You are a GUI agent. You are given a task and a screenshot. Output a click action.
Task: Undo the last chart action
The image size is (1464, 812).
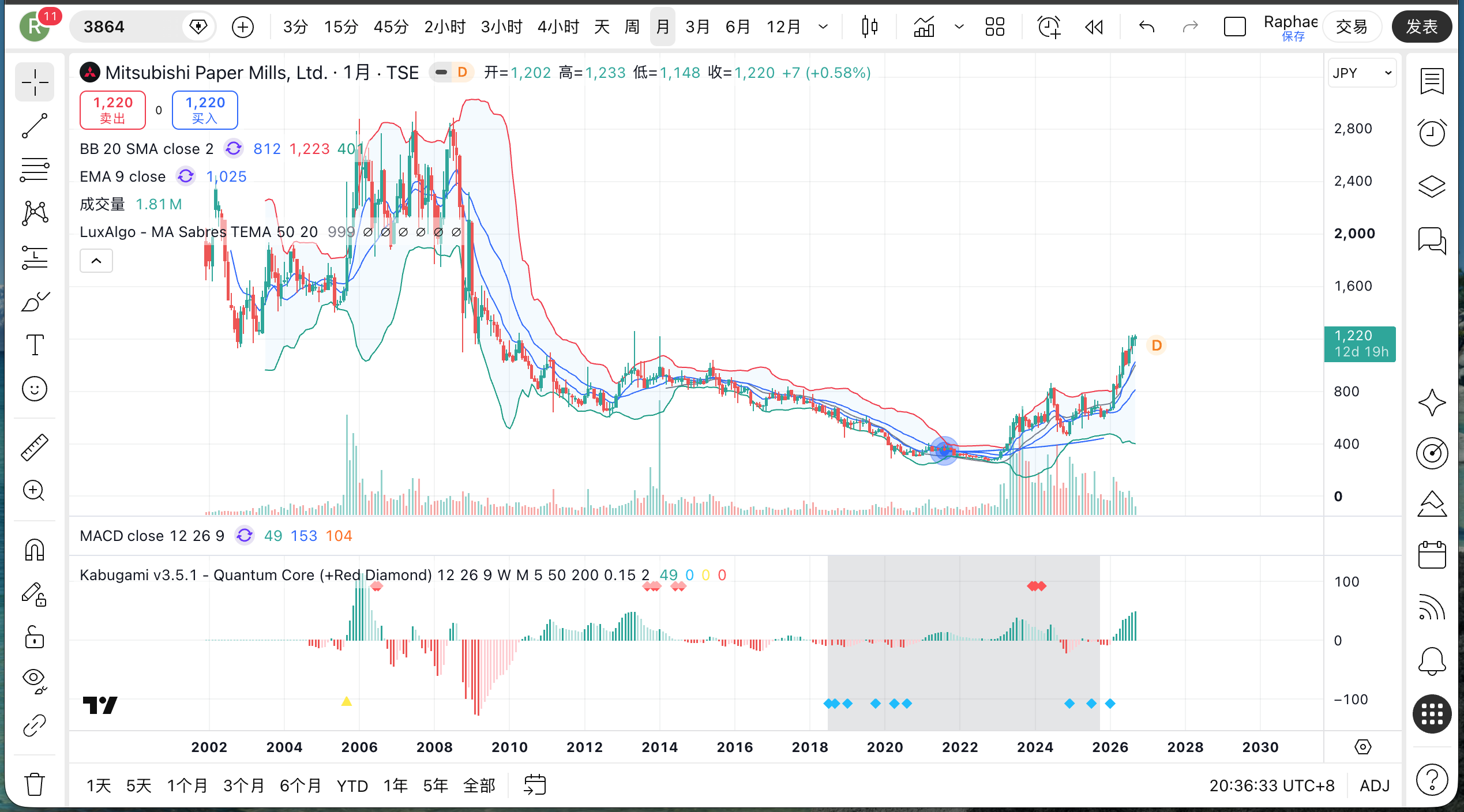click(x=1147, y=27)
